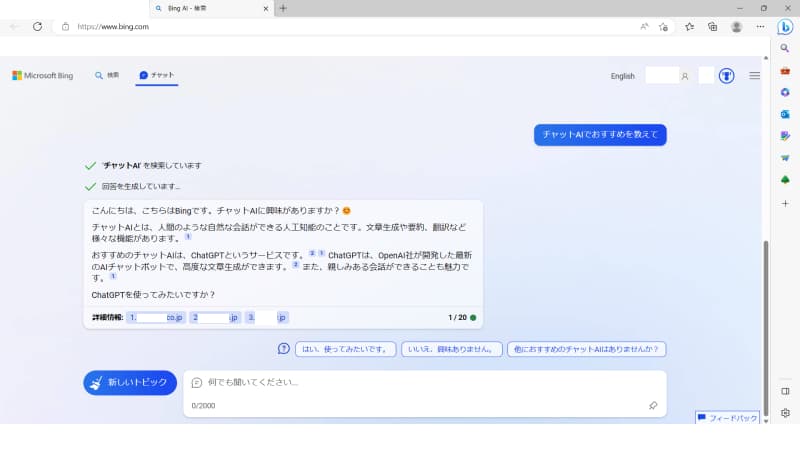Click the sign-in person icon
800x450 pixels.
point(685,76)
